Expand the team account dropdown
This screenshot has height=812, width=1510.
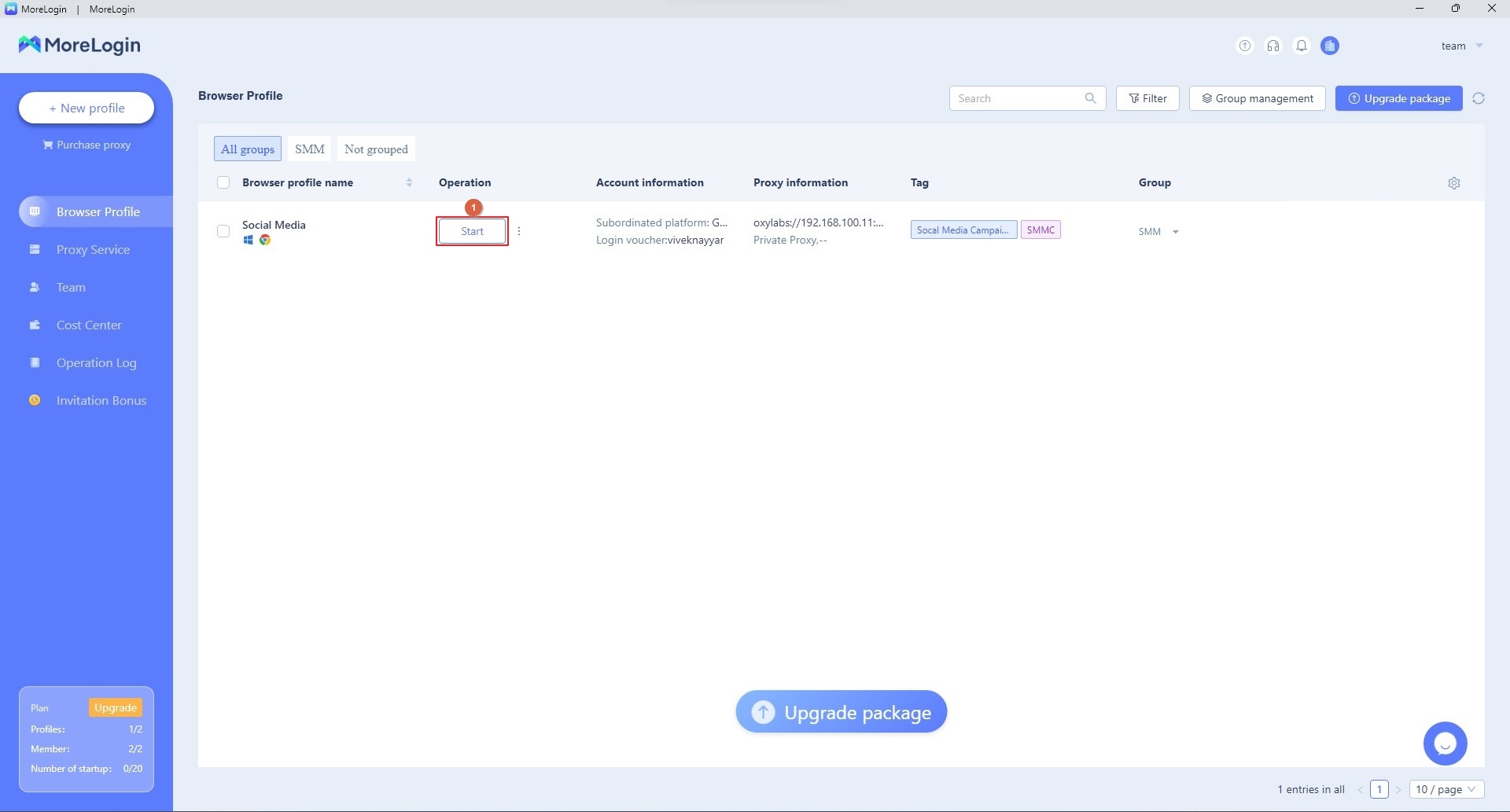1462,46
